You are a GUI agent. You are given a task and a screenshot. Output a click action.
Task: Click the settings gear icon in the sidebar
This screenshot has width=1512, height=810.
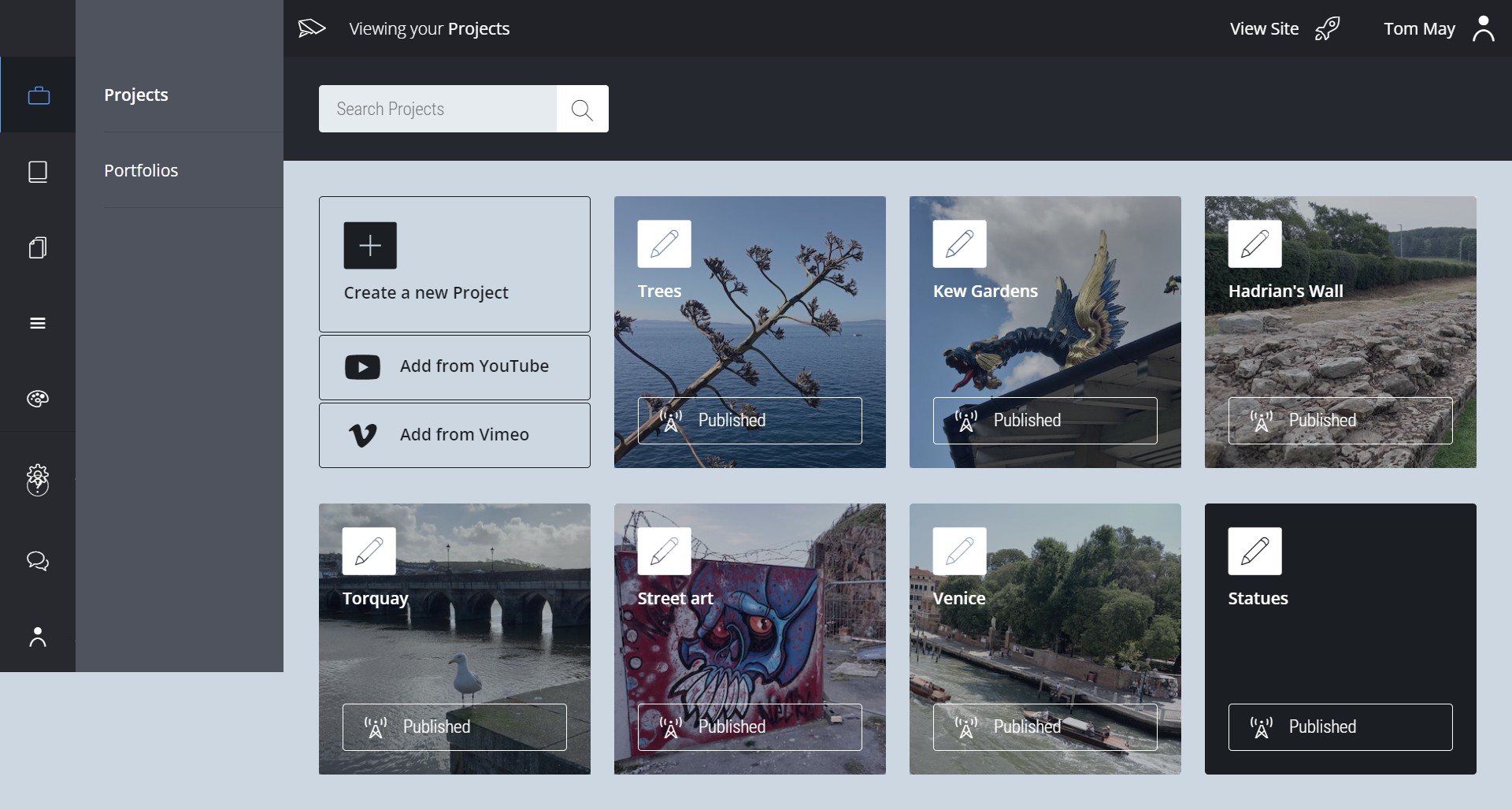tap(37, 481)
